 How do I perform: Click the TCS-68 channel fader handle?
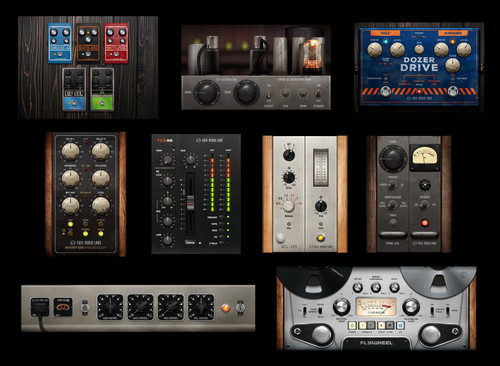(190, 203)
